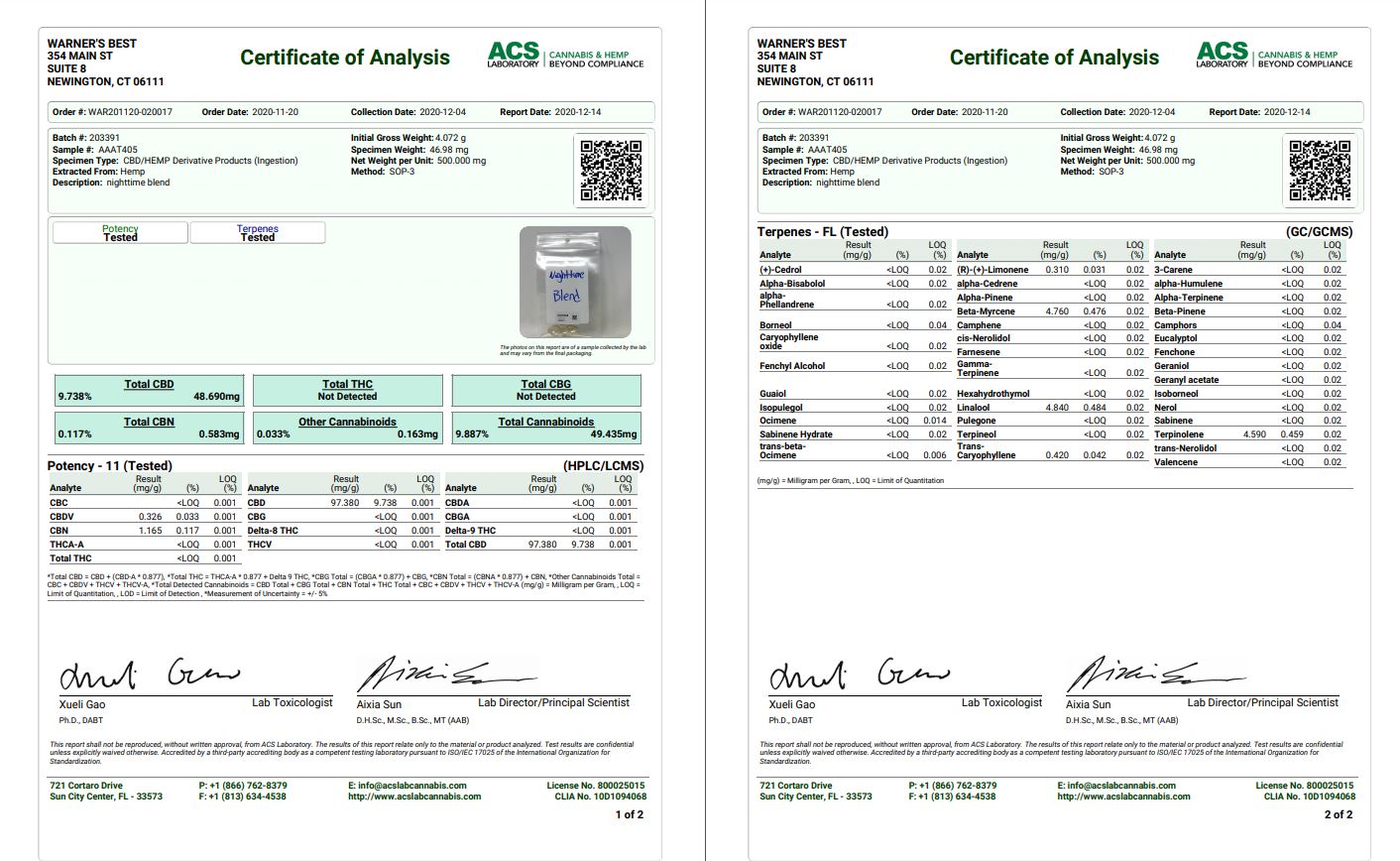This screenshot has height=861, width=1400.
Task: Click 'Description: nighttime blend' on page 2
Action: pos(821,183)
